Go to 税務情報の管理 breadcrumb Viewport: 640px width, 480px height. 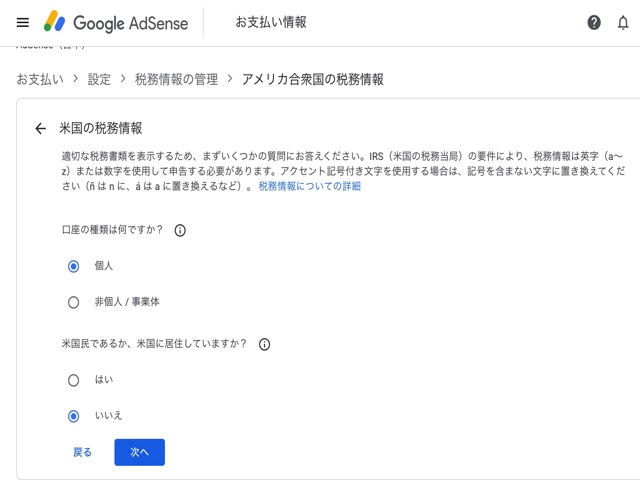(176, 79)
